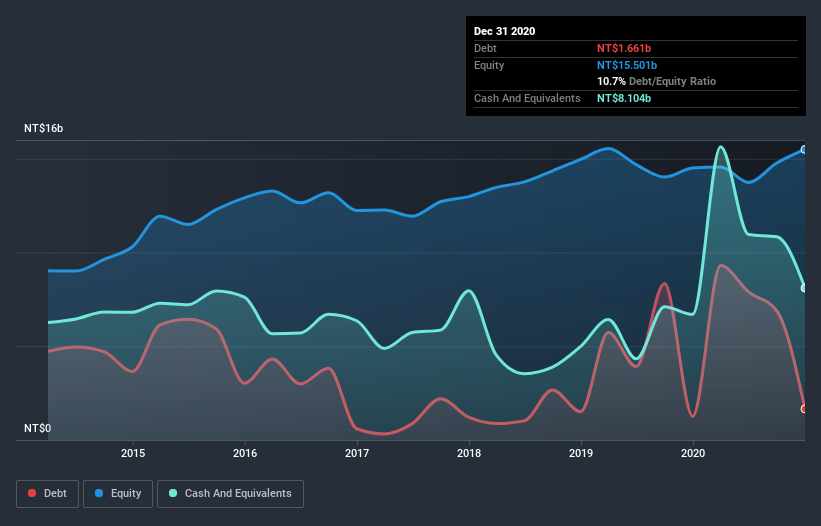Click the tooltip's Cash And Equivalents label
Viewport: 821px width, 526px height.
point(527,98)
